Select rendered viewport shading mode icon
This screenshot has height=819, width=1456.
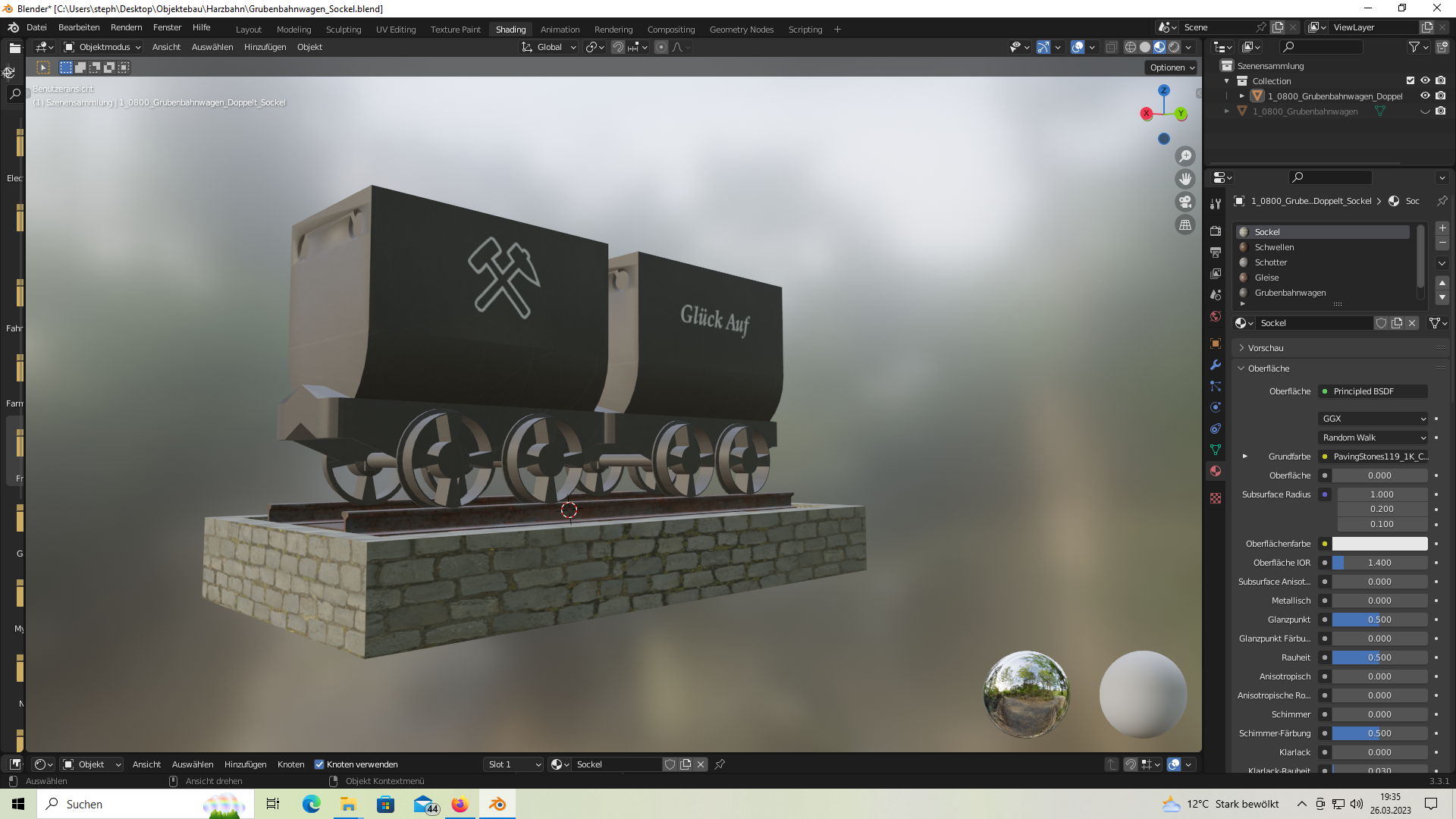point(1174,47)
